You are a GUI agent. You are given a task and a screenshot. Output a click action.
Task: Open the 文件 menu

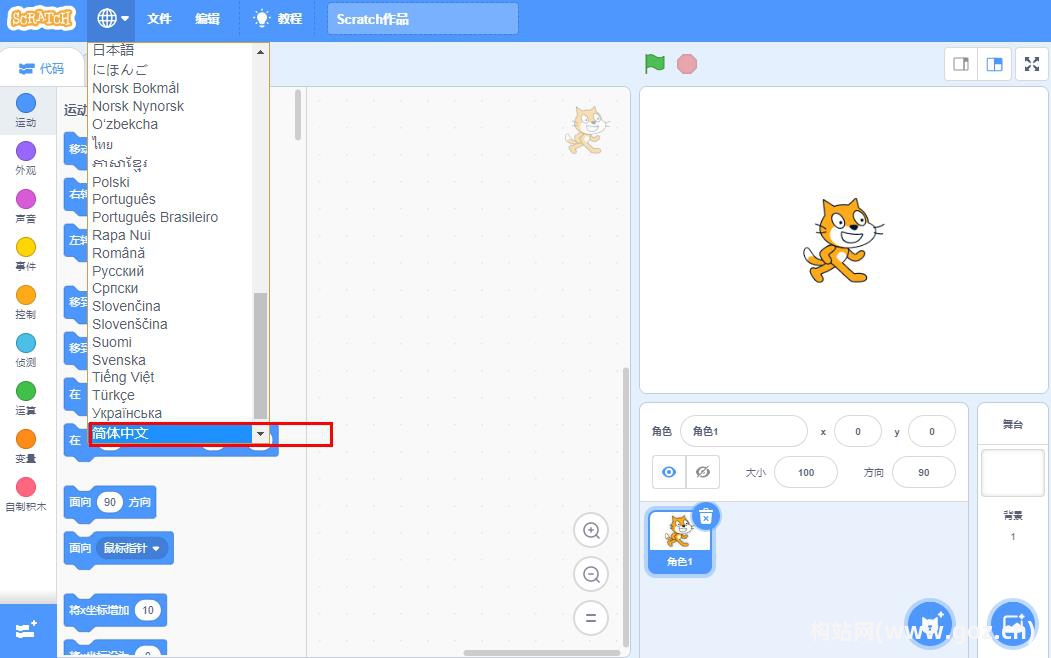(x=159, y=18)
